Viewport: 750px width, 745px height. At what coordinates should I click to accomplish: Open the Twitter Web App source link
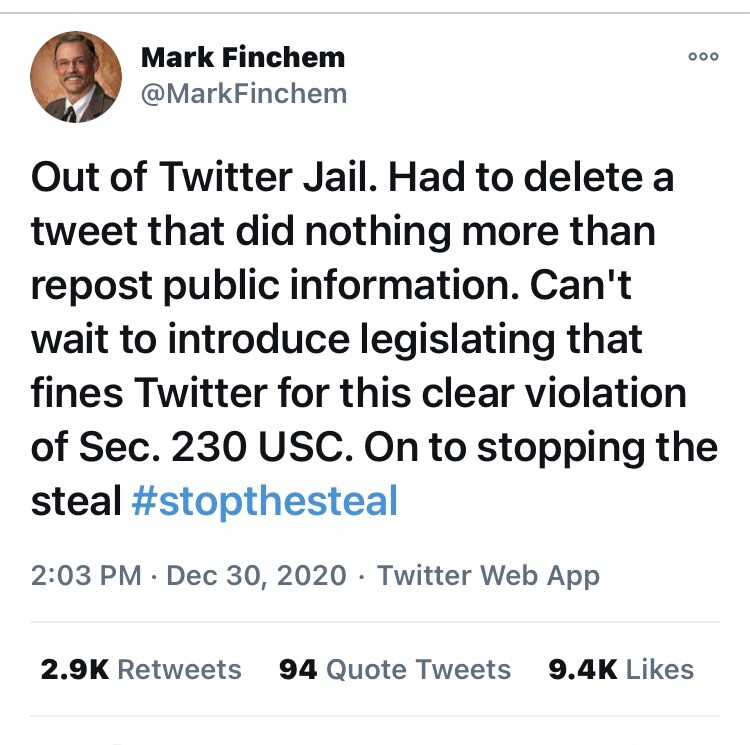[x=488, y=576]
